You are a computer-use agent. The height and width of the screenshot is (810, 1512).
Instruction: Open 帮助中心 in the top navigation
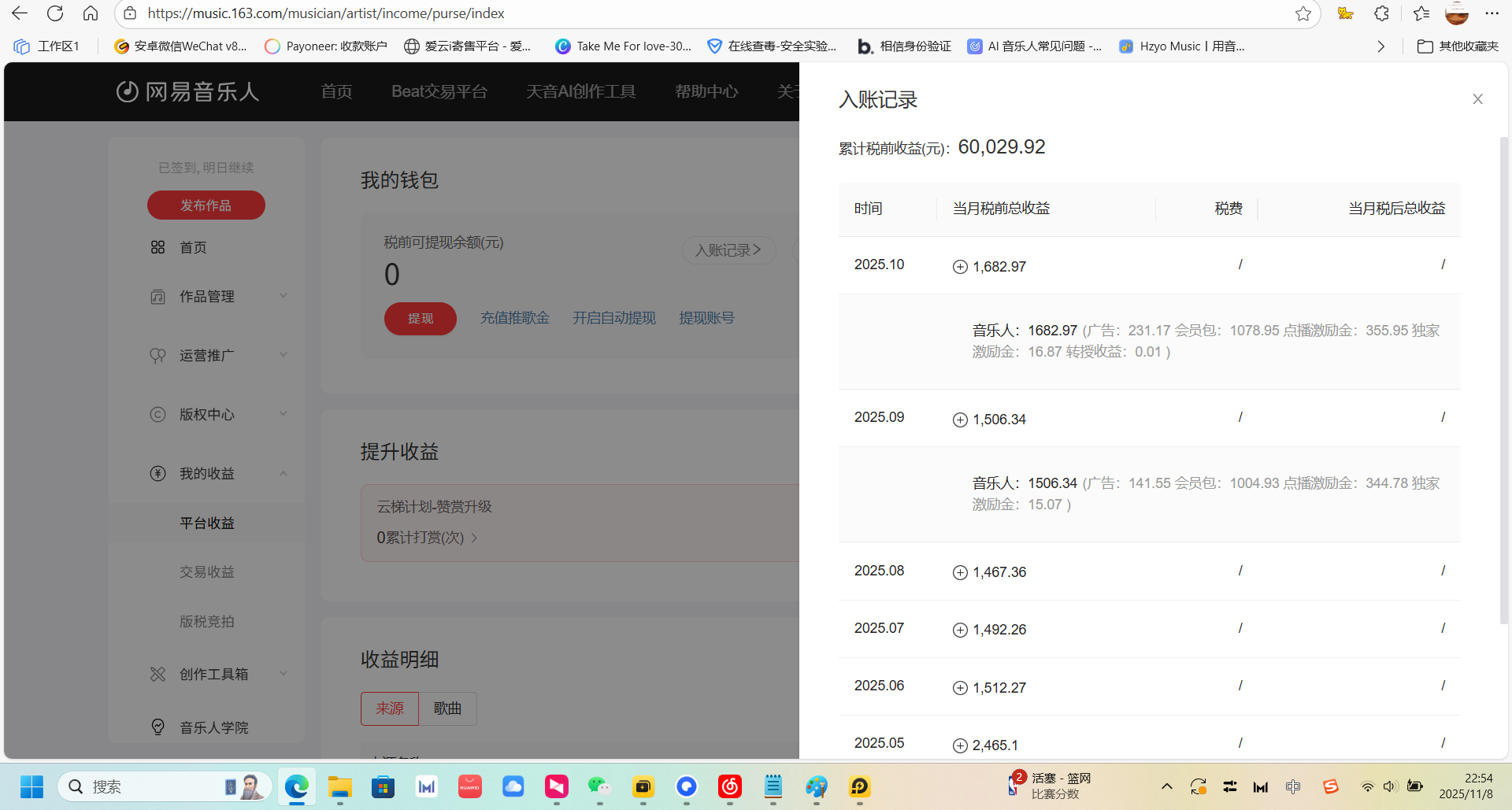point(706,91)
